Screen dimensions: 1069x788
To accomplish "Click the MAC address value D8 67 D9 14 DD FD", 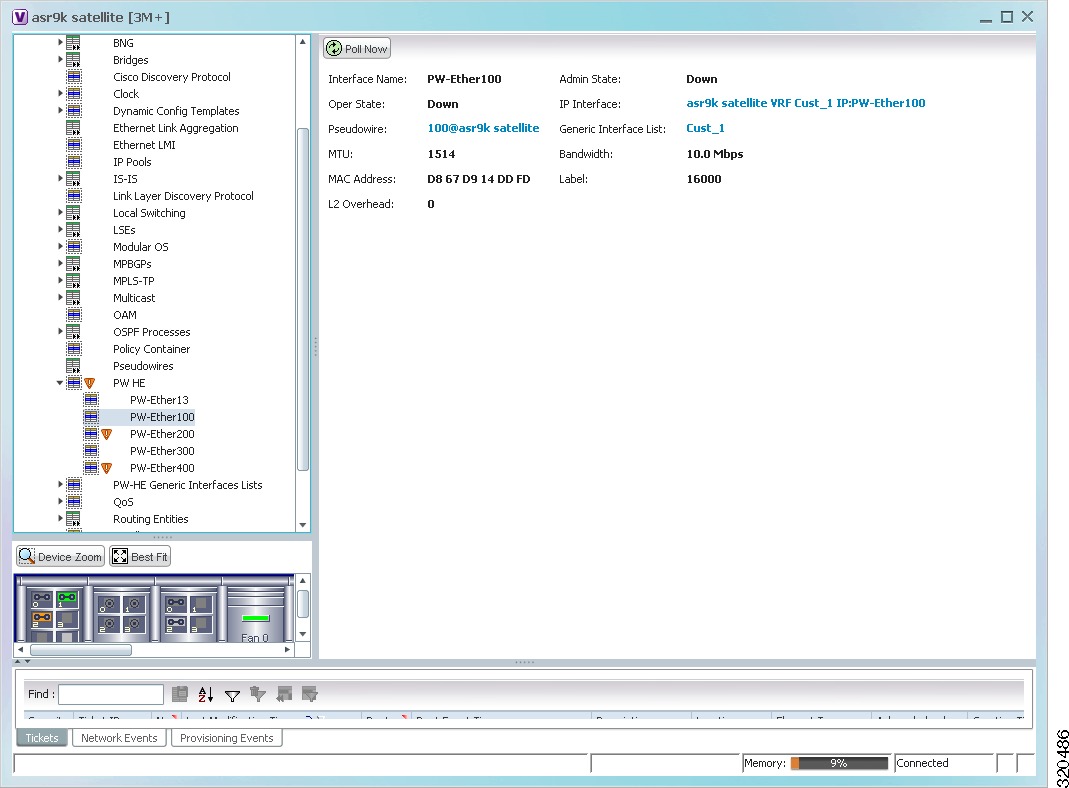I will [x=479, y=179].
